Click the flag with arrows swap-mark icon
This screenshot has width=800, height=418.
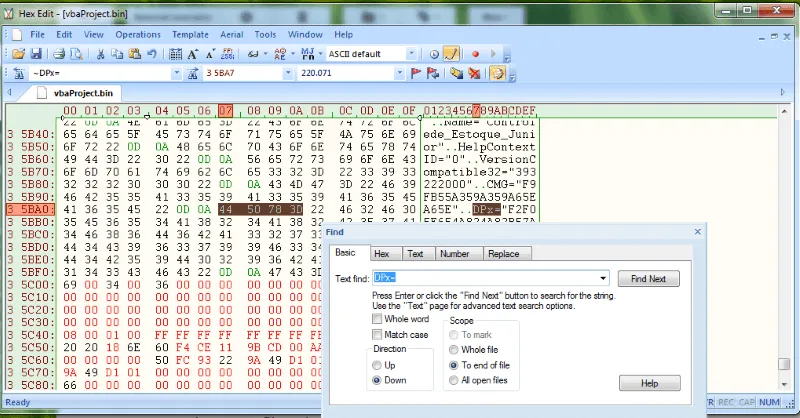[433, 73]
